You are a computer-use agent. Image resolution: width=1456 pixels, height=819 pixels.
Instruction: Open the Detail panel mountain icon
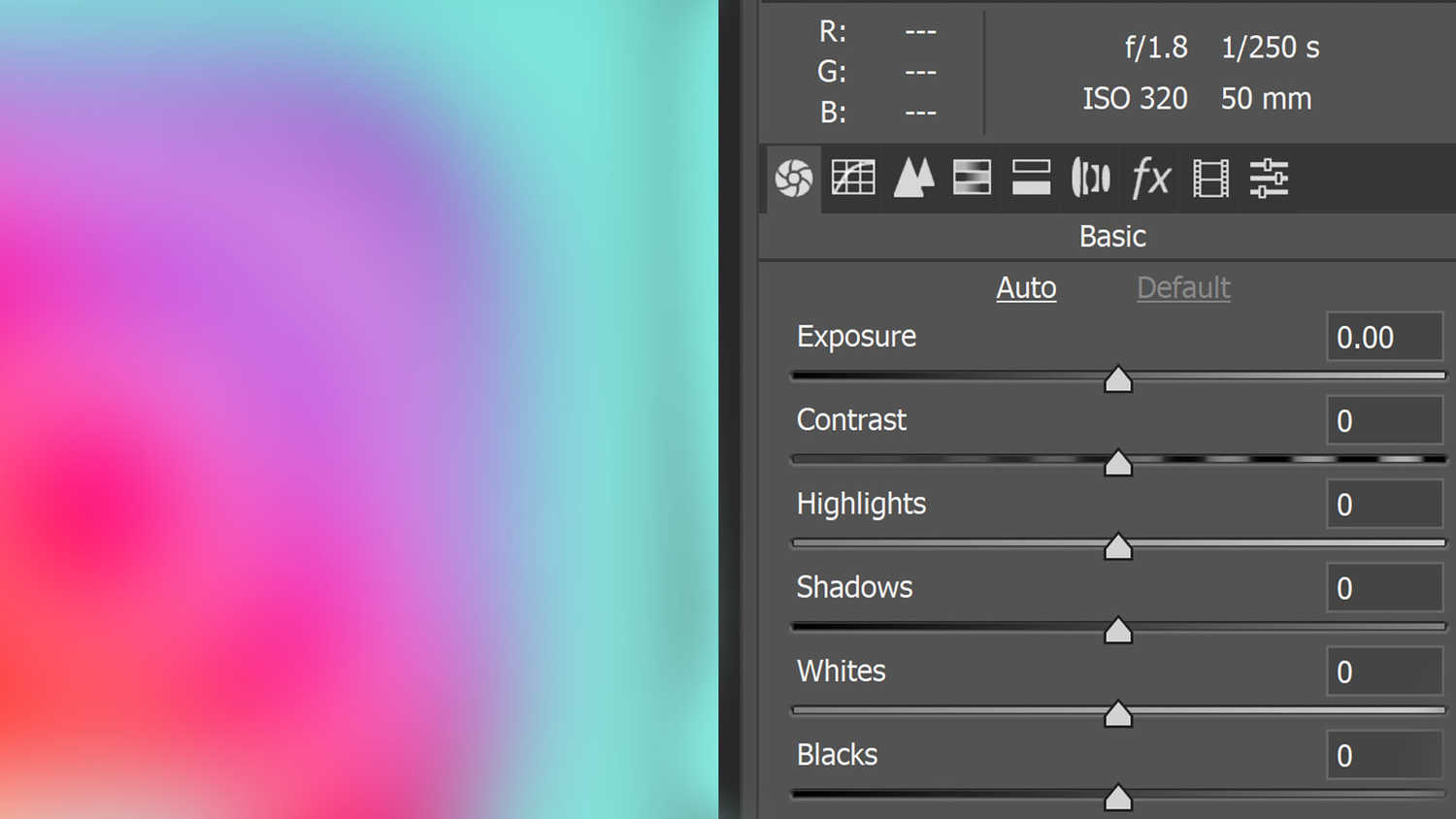(x=913, y=179)
